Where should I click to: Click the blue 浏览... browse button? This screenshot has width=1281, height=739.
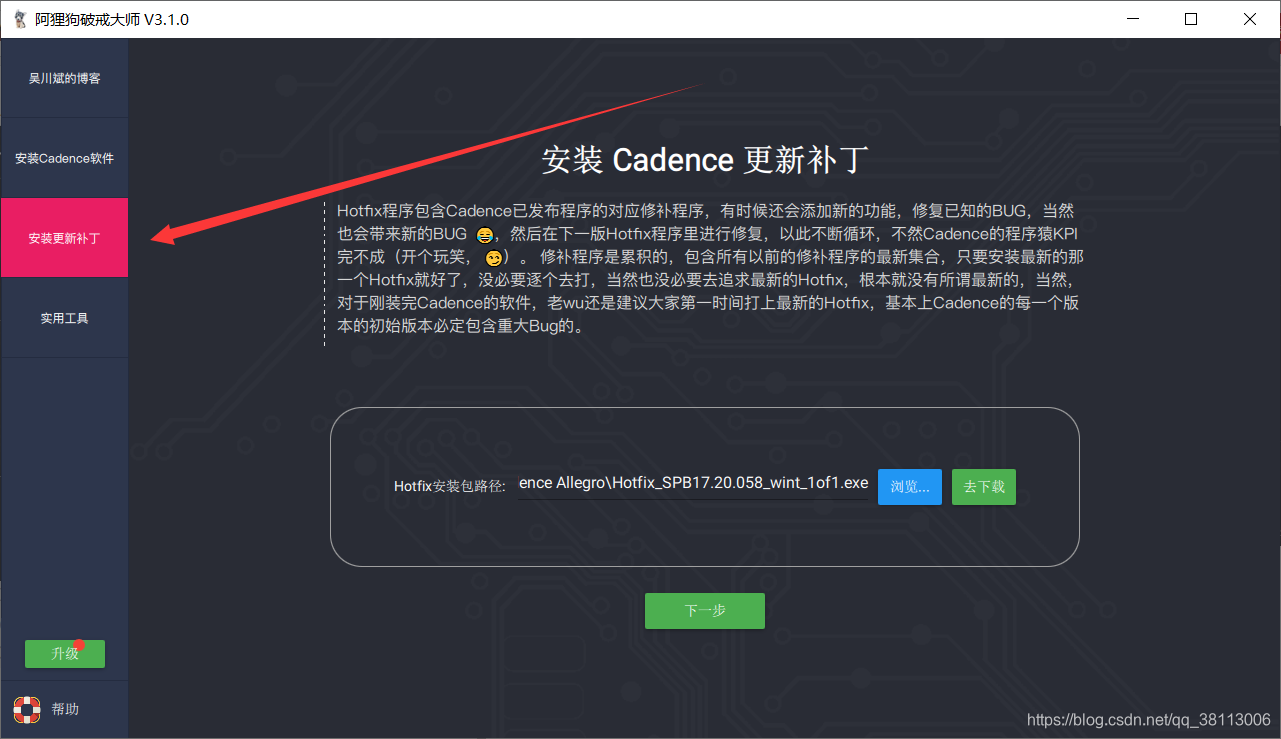point(910,487)
